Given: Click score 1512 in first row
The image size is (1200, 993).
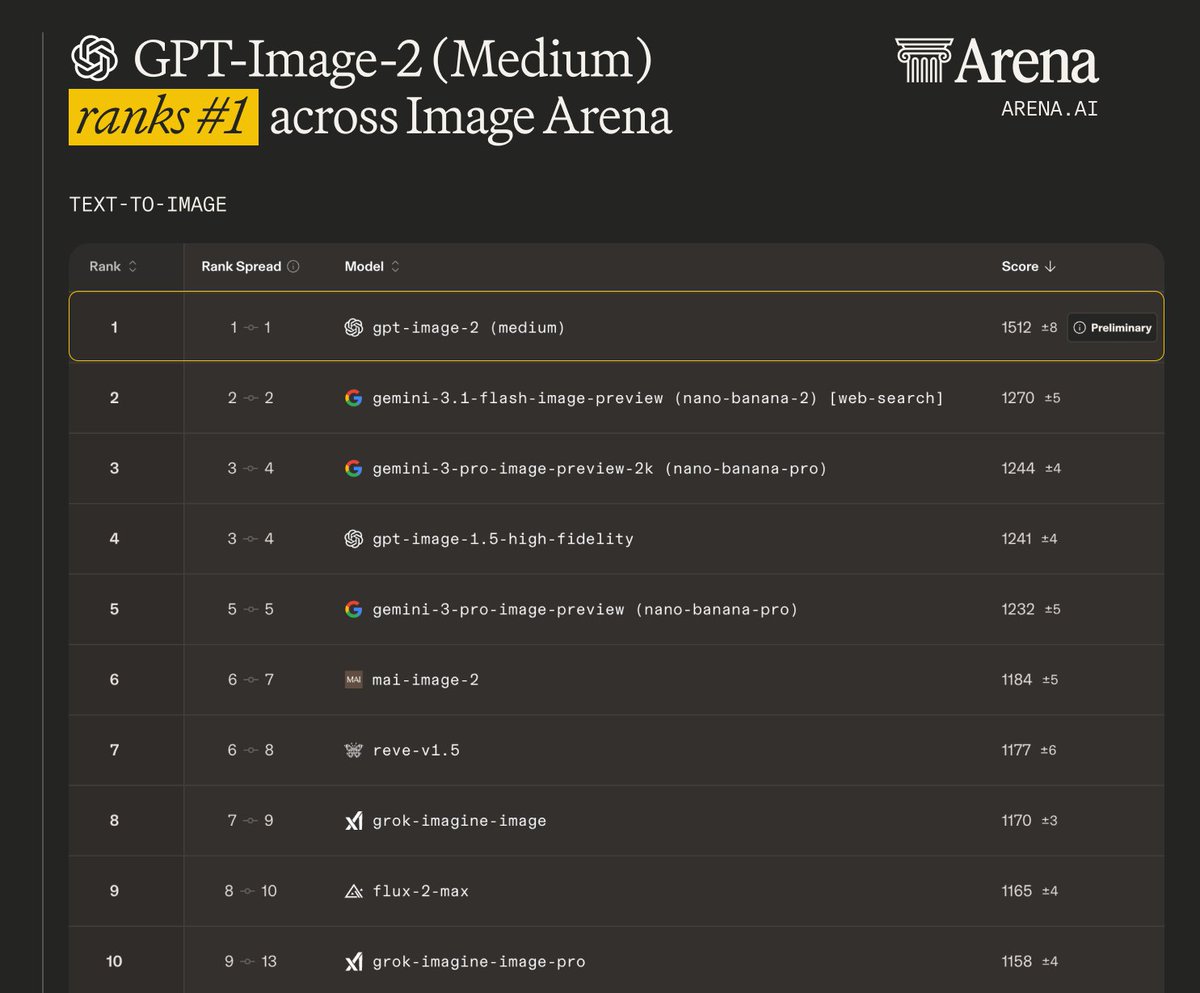Looking at the screenshot, I should click(x=1016, y=327).
